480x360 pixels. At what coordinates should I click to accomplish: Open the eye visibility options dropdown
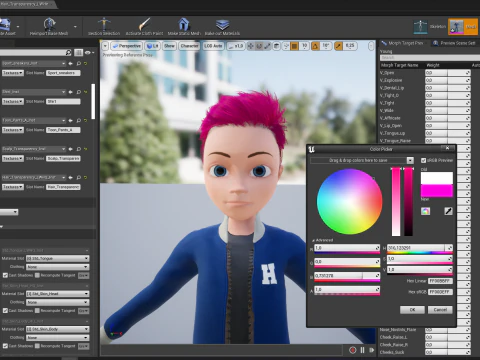[89, 53]
